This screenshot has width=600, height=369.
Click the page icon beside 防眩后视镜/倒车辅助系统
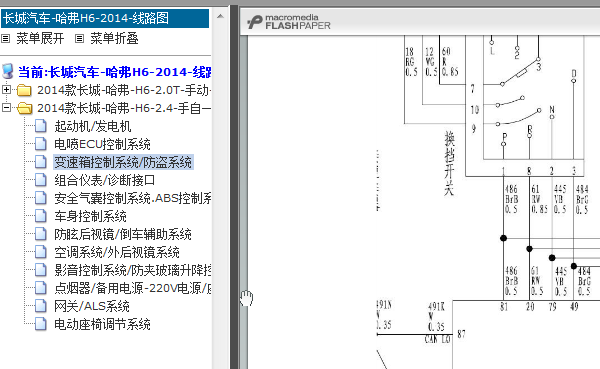coord(41,234)
